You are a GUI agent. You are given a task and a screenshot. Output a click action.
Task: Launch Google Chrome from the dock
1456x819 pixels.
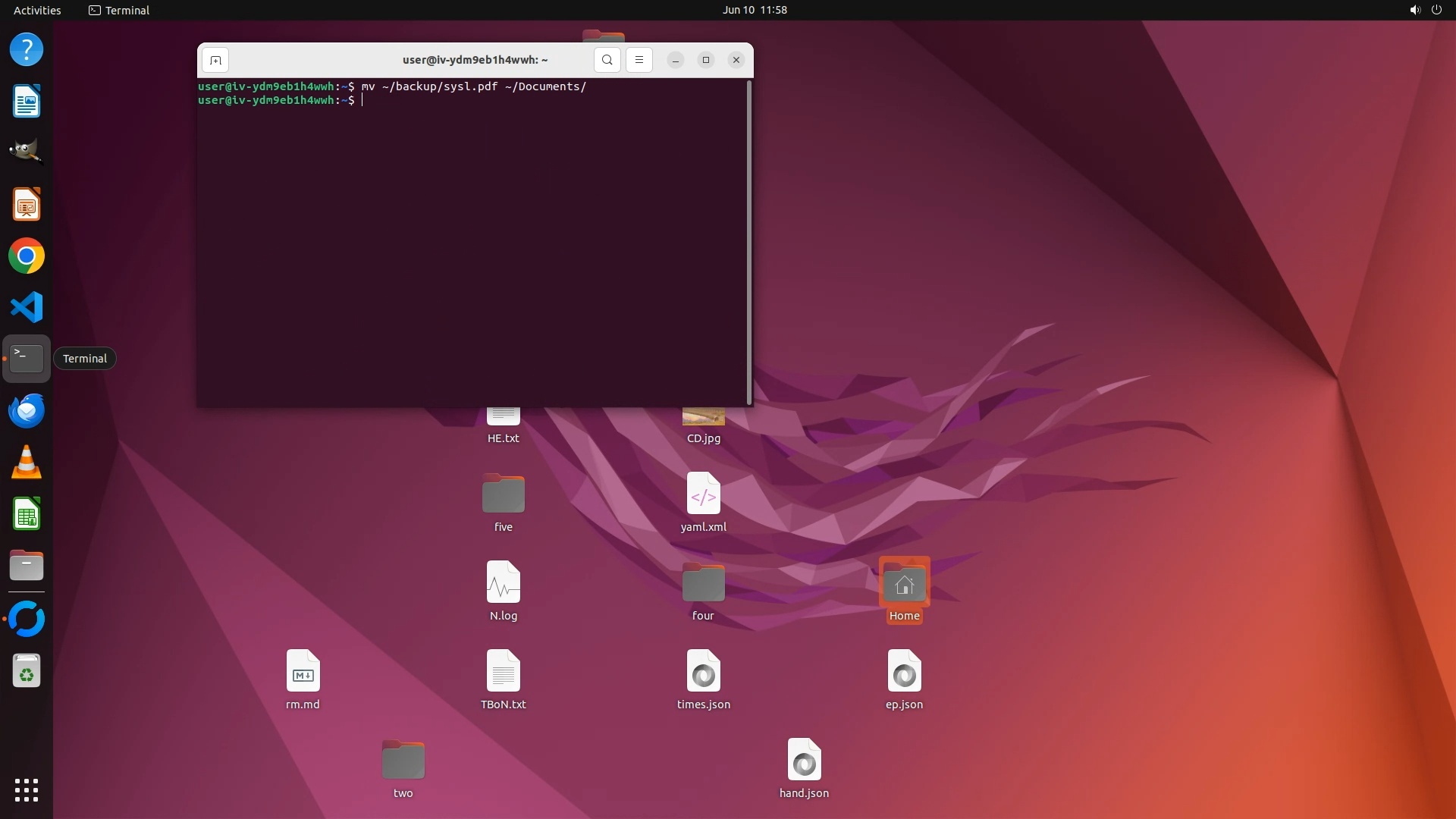coord(27,256)
